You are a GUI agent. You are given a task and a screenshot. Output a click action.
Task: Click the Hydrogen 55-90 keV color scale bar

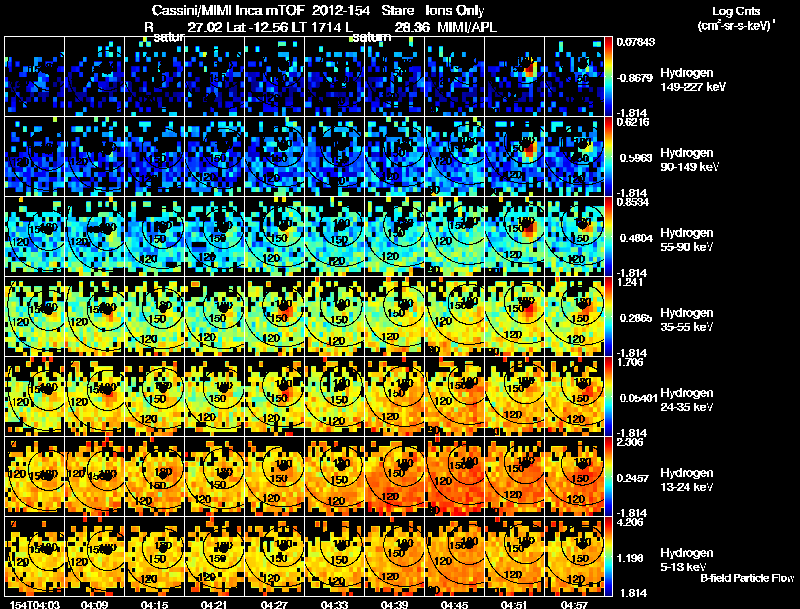(608, 236)
